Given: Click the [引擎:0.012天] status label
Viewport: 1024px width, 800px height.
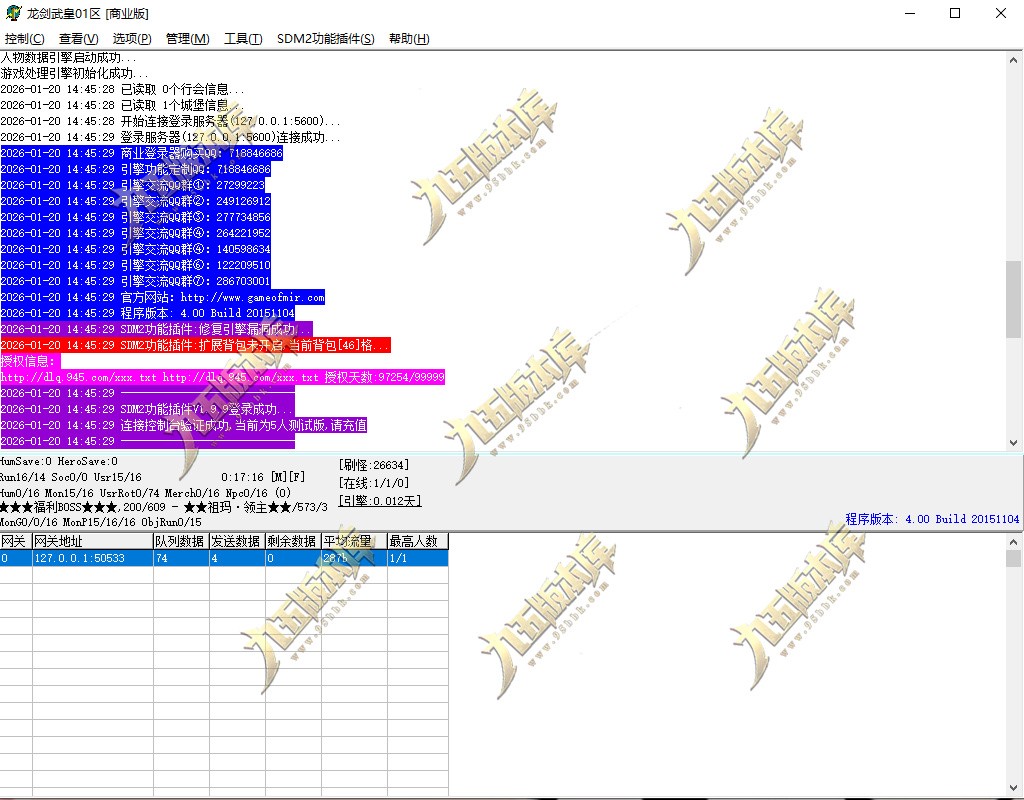Looking at the screenshot, I should [379, 501].
